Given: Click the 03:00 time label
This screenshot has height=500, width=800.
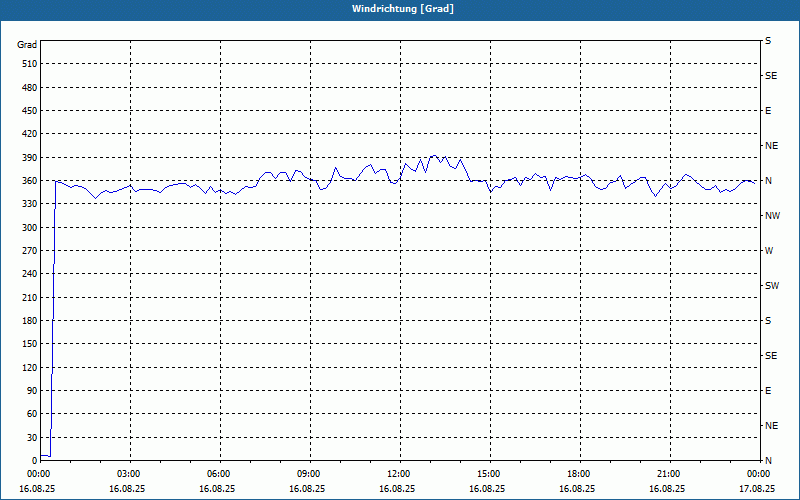Looking at the screenshot, I should 129,474.
